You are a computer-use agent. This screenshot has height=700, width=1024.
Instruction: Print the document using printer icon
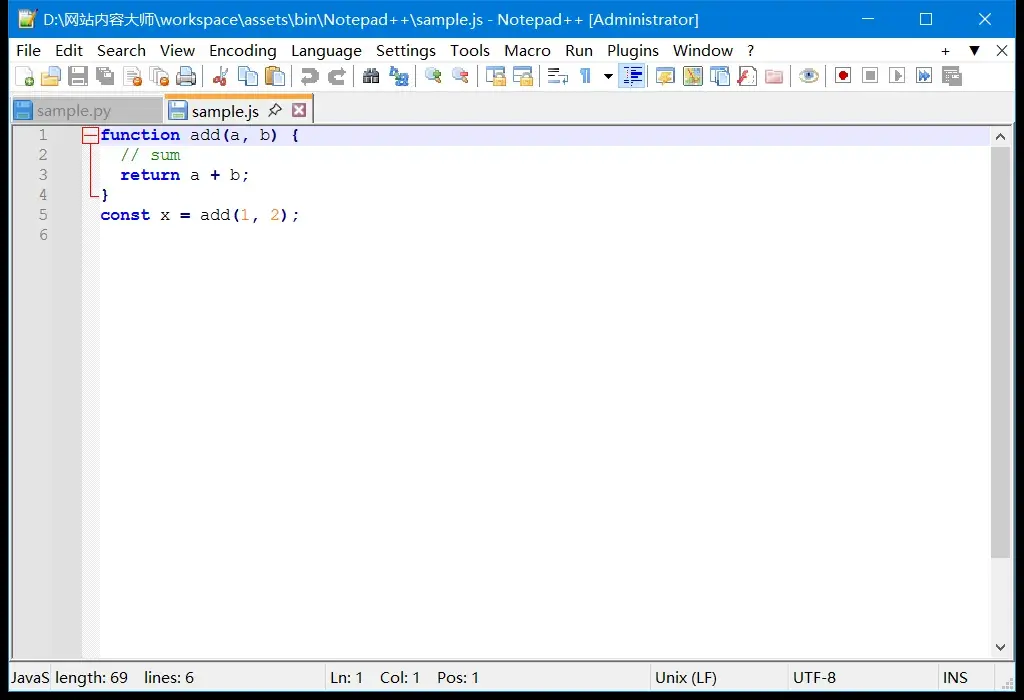click(x=186, y=76)
